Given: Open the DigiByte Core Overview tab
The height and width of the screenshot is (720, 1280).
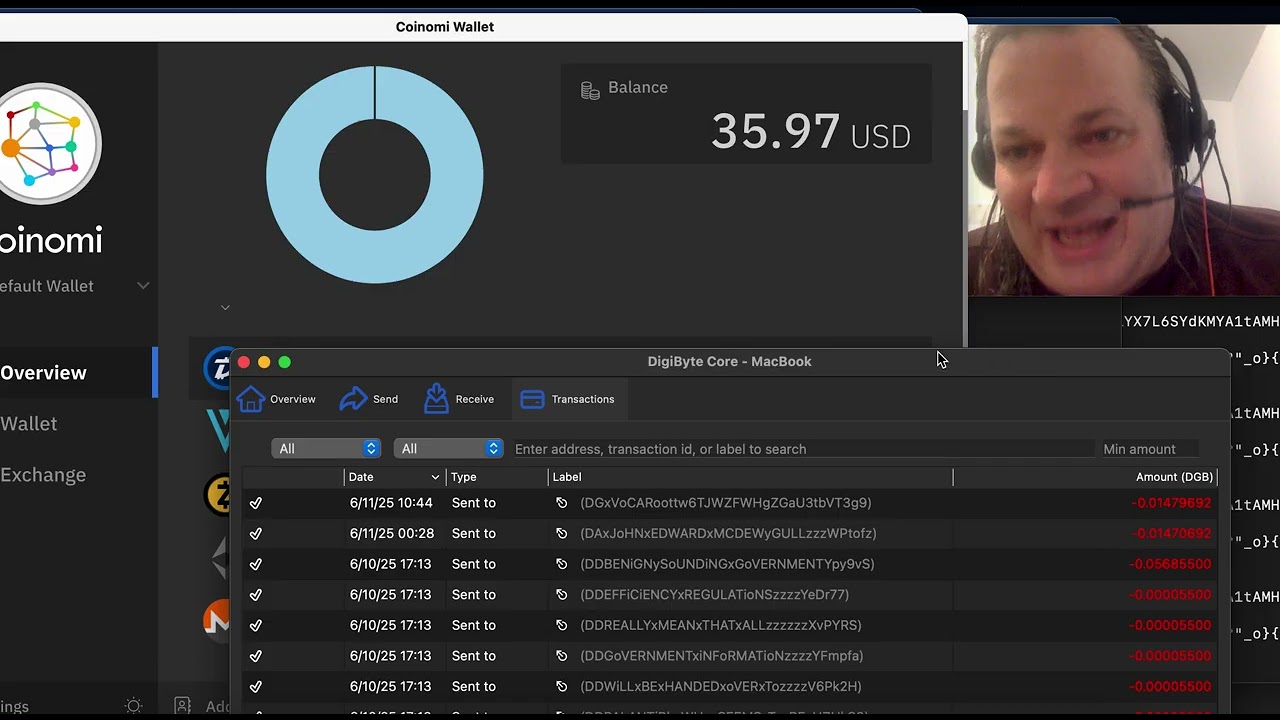Looking at the screenshot, I should (276, 399).
